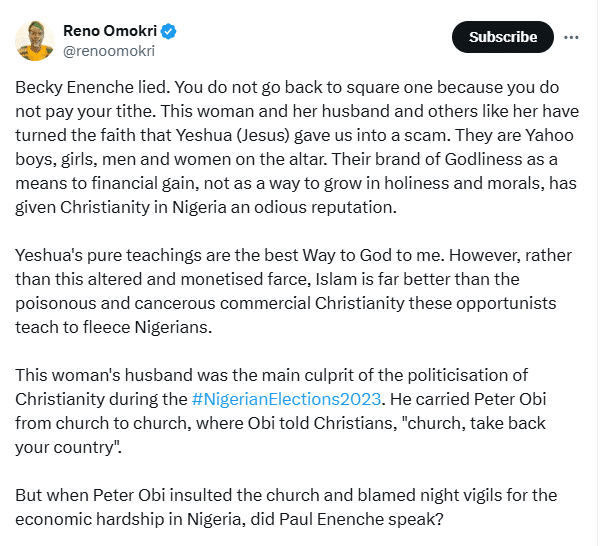The height and width of the screenshot is (546, 615).
Task: Click the paragraph starting "But when Peter Obi insulted"
Action: click(x=299, y=506)
